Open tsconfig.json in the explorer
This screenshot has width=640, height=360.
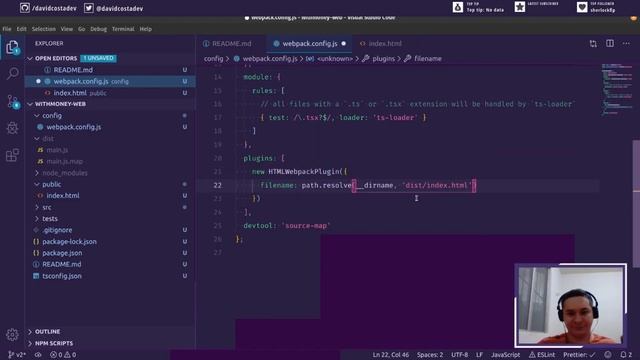(110, 276)
